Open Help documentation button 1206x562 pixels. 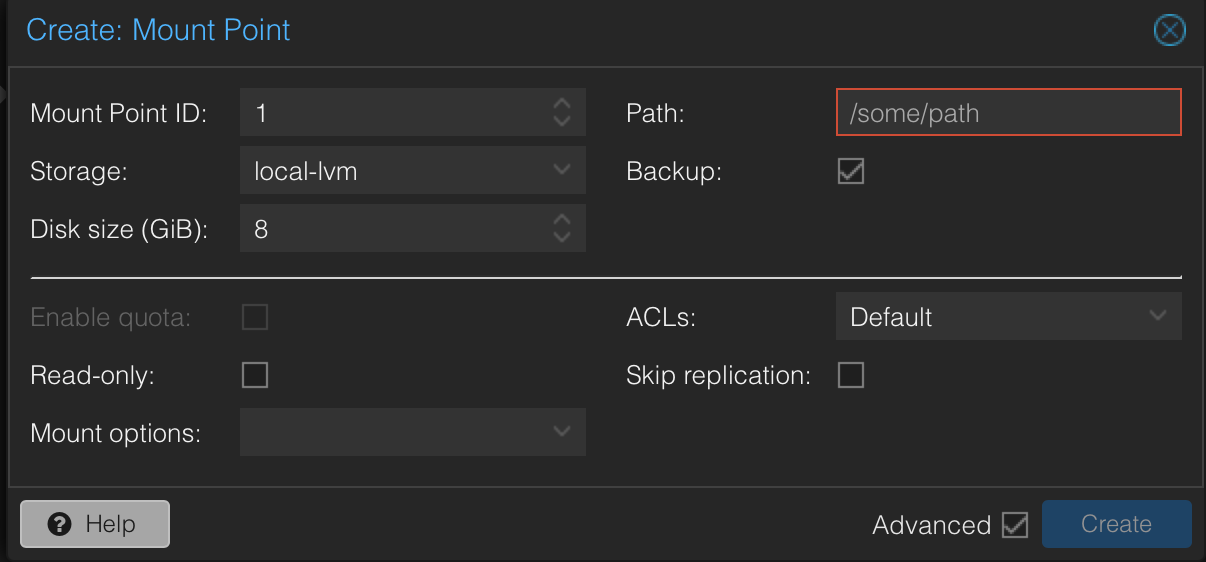pyautogui.click(x=95, y=524)
